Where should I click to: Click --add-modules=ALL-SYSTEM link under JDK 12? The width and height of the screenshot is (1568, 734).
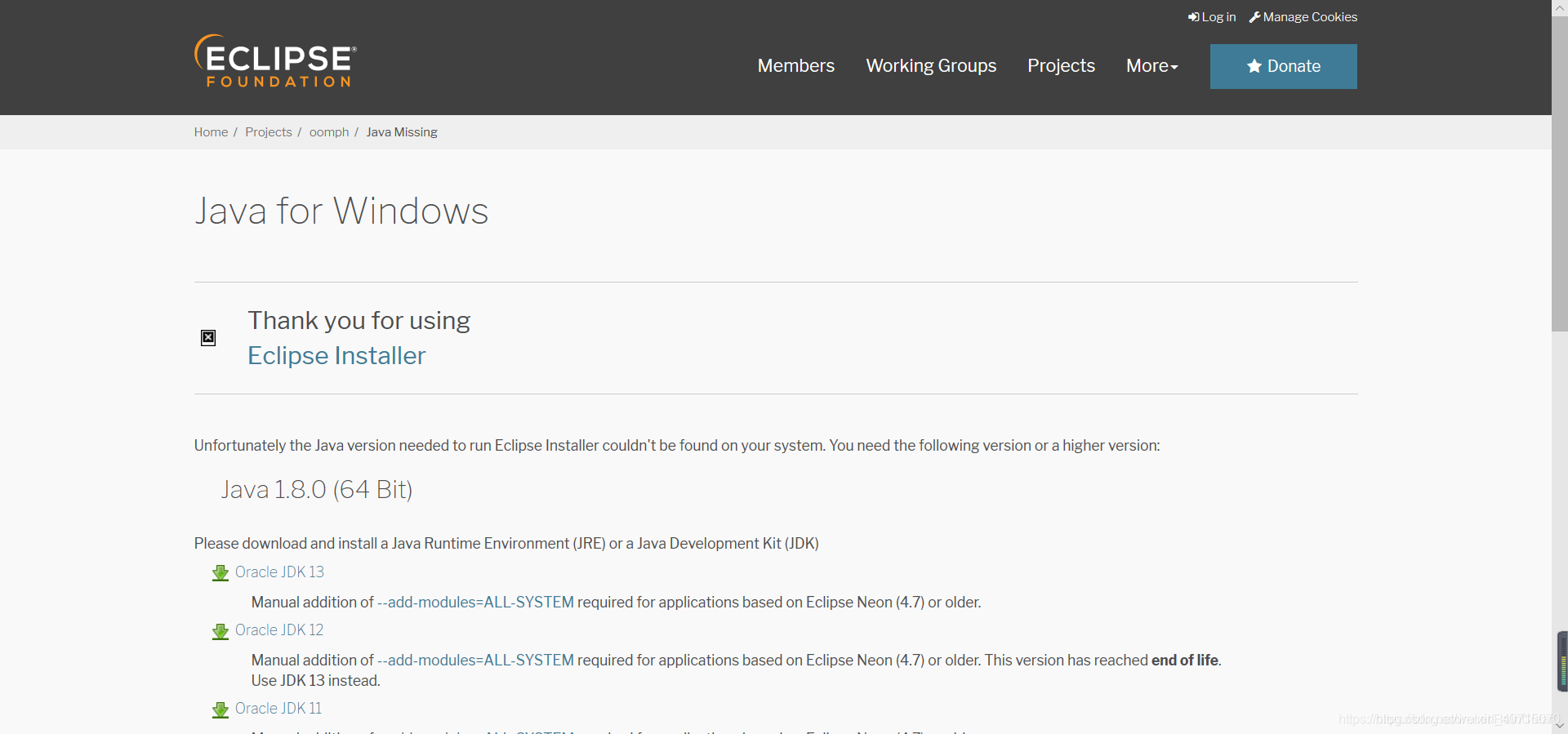475,661
